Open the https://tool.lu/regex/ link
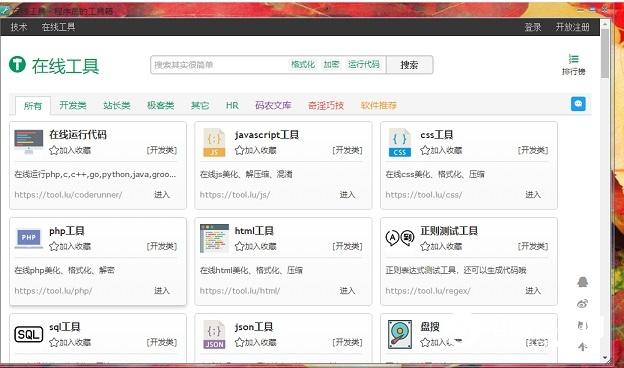Image resolution: width=624 pixels, height=368 pixels. coord(428,291)
